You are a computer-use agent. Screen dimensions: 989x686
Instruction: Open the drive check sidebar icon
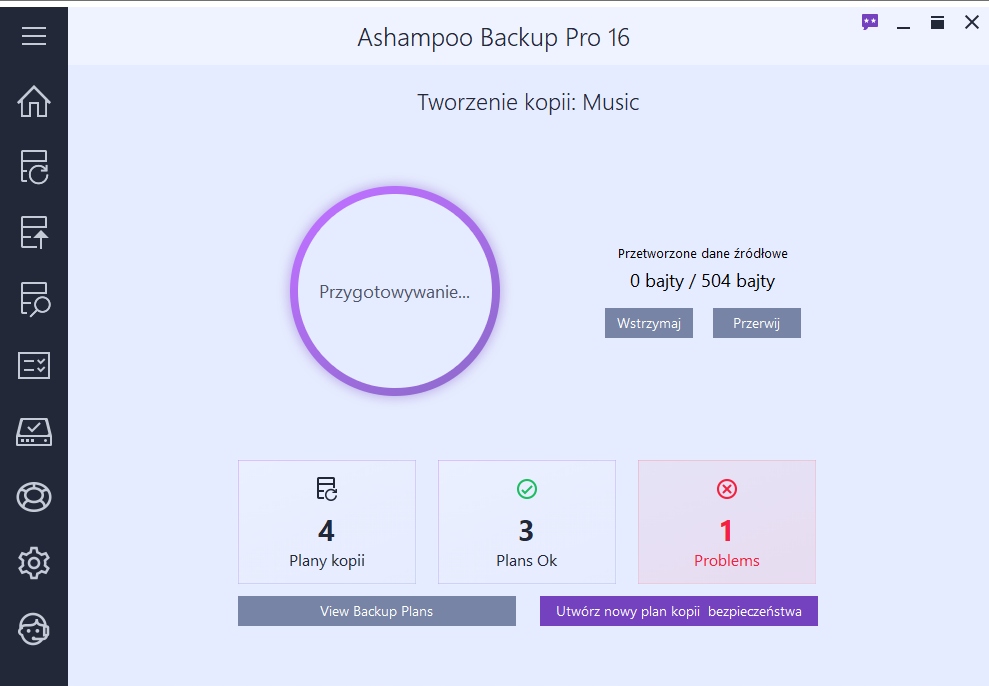[x=34, y=431]
